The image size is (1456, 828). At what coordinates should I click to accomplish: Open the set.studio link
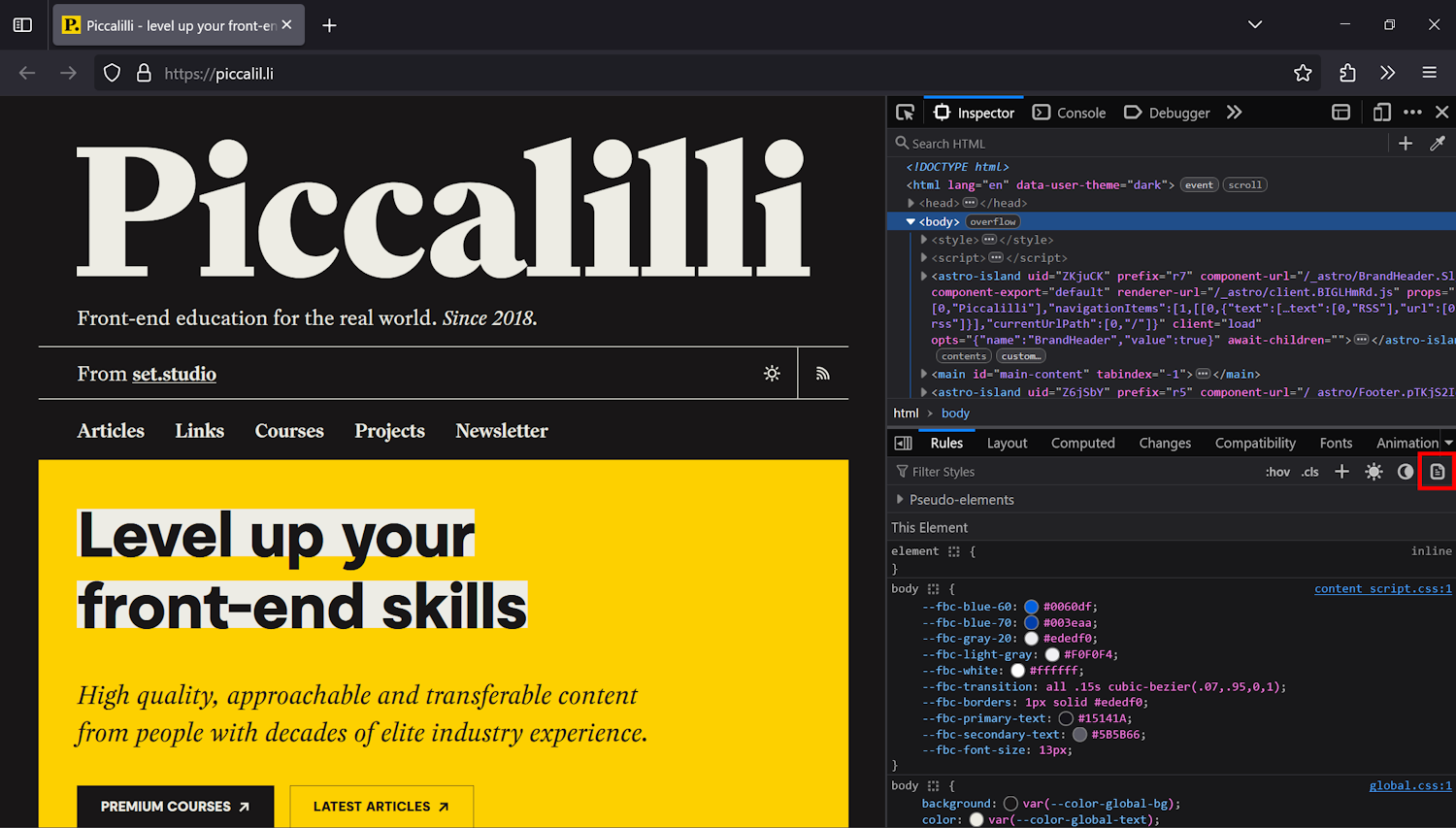click(x=175, y=375)
